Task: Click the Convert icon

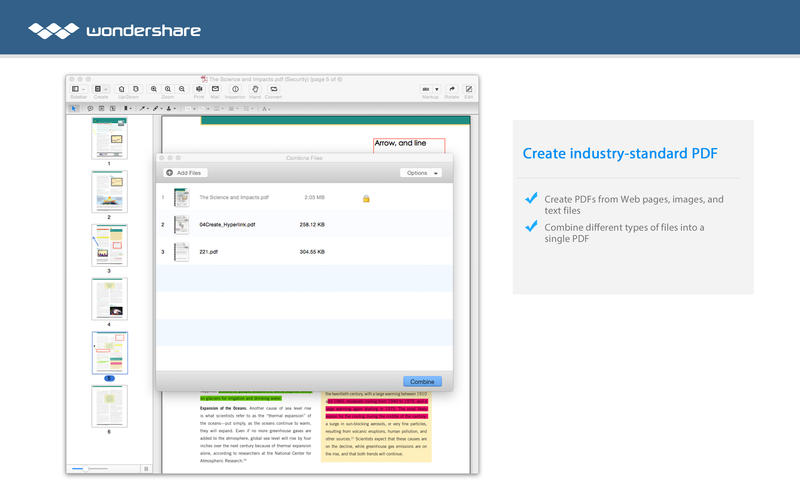Action: [x=273, y=89]
